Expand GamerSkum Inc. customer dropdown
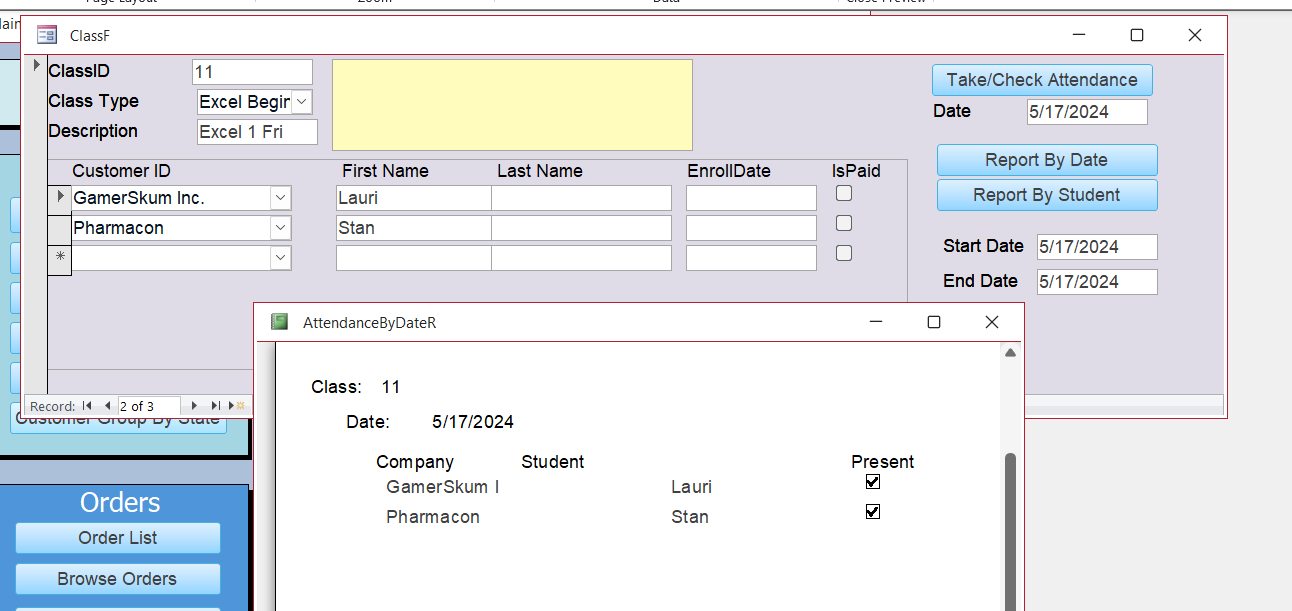1292x611 pixels. pyautogui.click(x=280, y=198)
